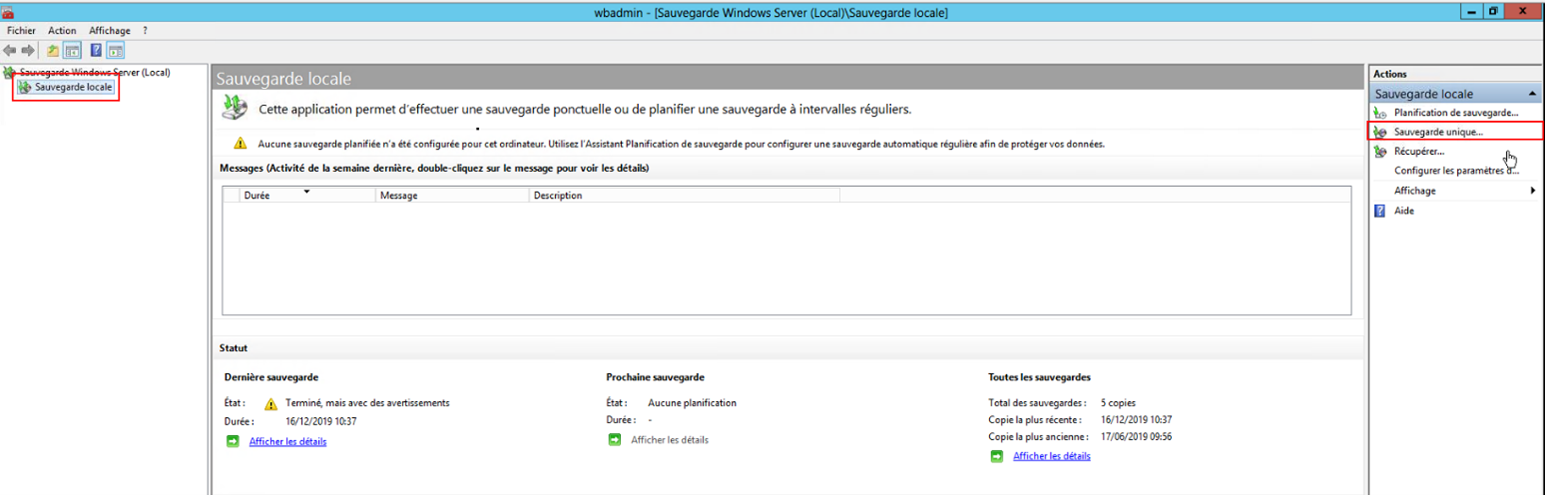
Task: Click the up-one-level folder toolbar icon
Action: tap(53, 50)
